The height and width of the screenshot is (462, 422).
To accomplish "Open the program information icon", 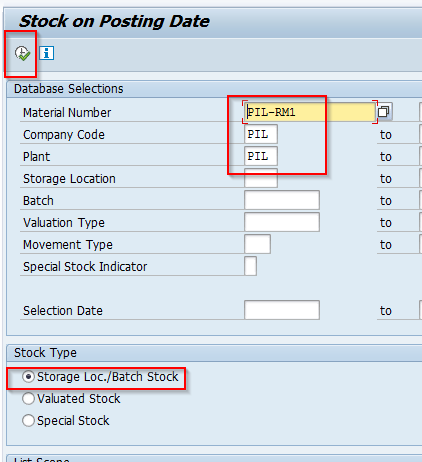I will pos(47,53).
